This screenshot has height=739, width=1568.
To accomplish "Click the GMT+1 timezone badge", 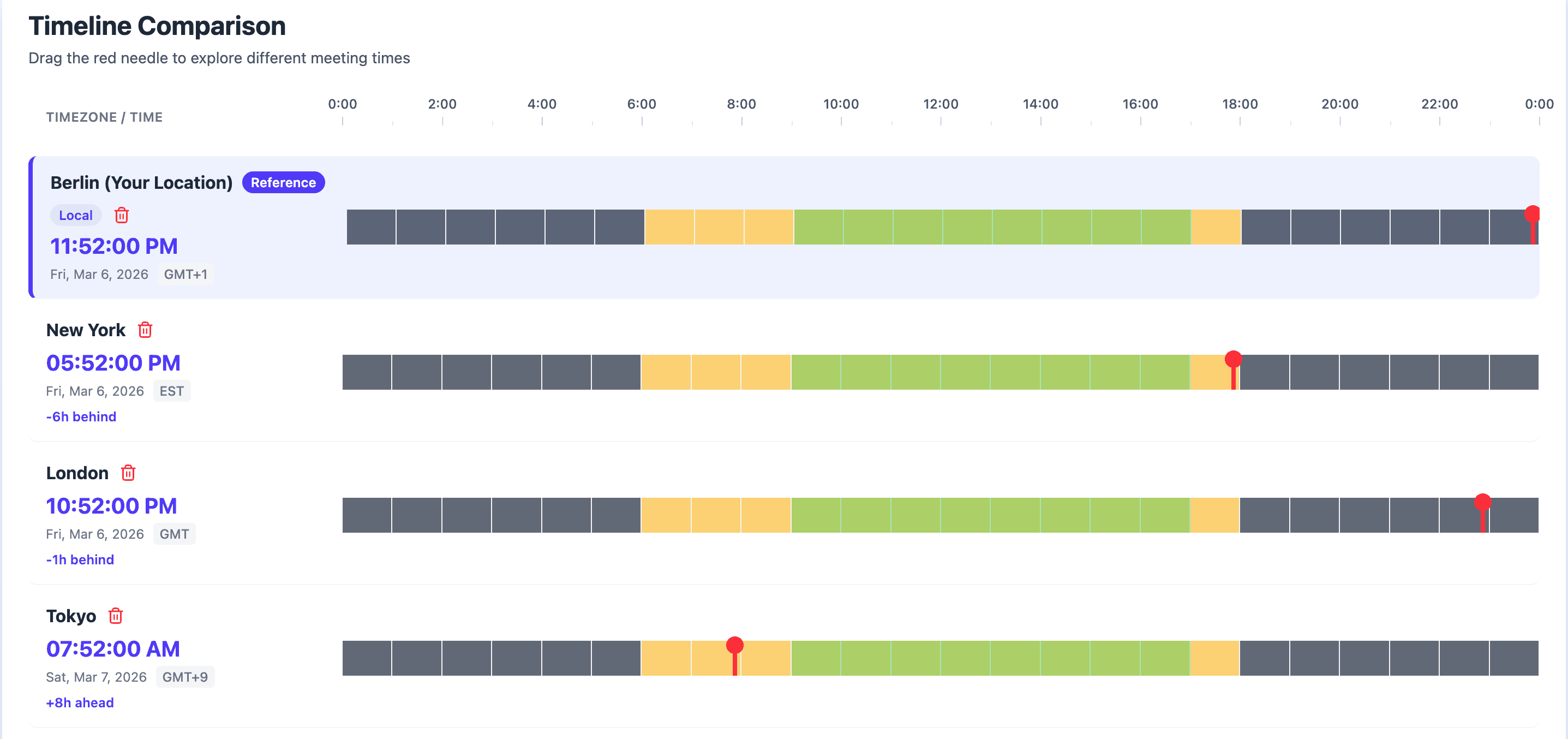I will tap(185, 275).
